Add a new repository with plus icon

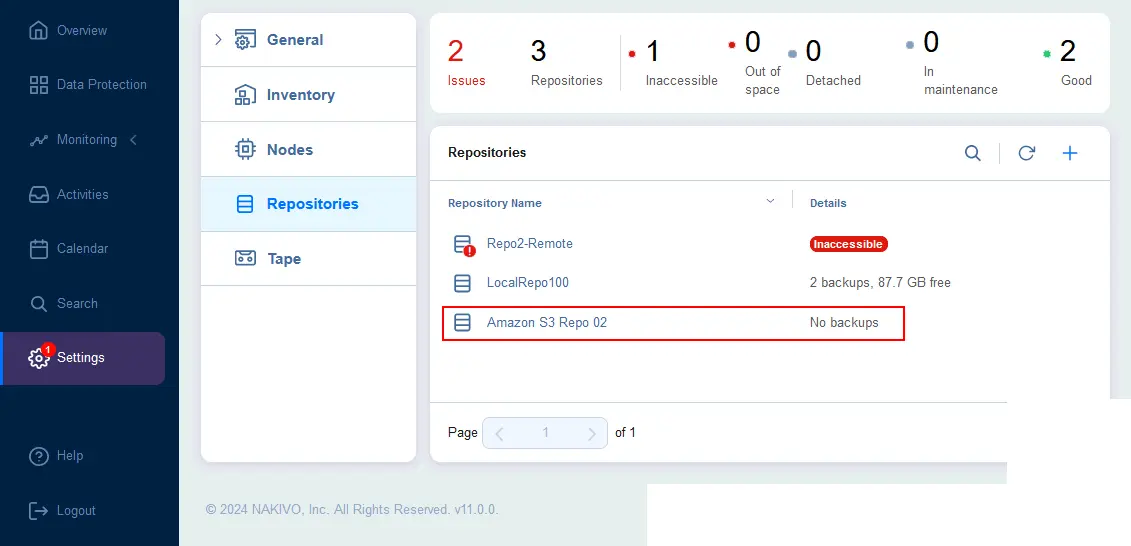tap(1070, 153)
